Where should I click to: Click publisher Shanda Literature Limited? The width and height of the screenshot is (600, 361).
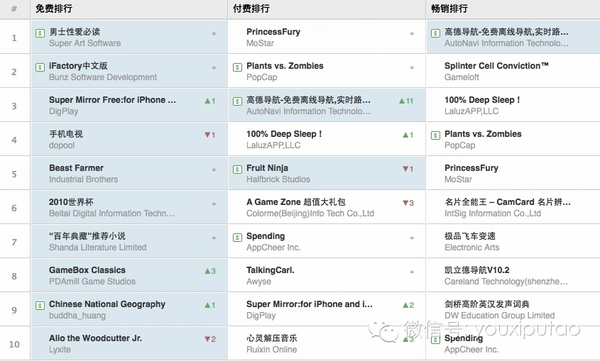tap(98, 248)
